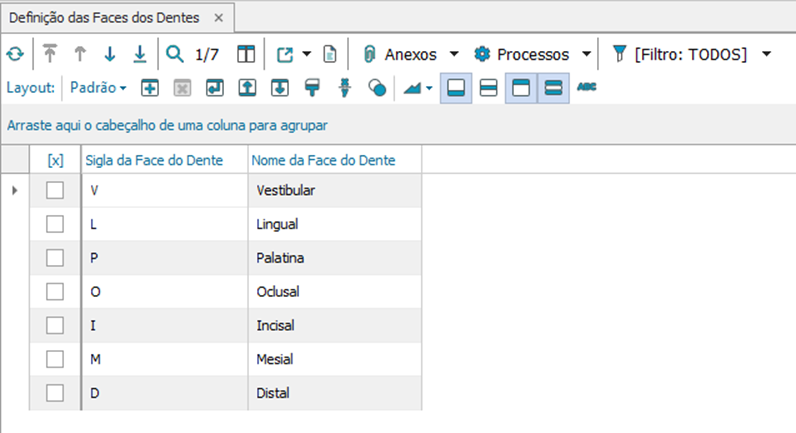Click the export icon with arrow

[284, 54]
